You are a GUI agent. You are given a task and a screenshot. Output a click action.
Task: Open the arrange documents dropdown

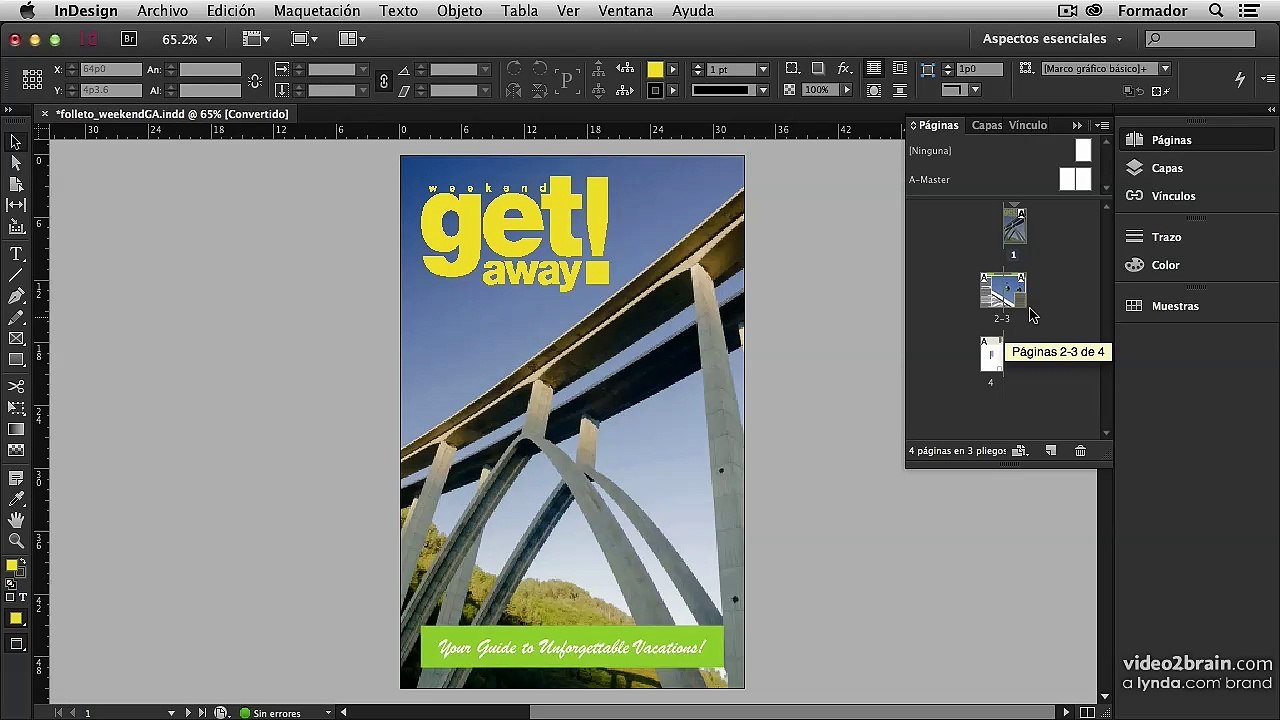[352, 39]
